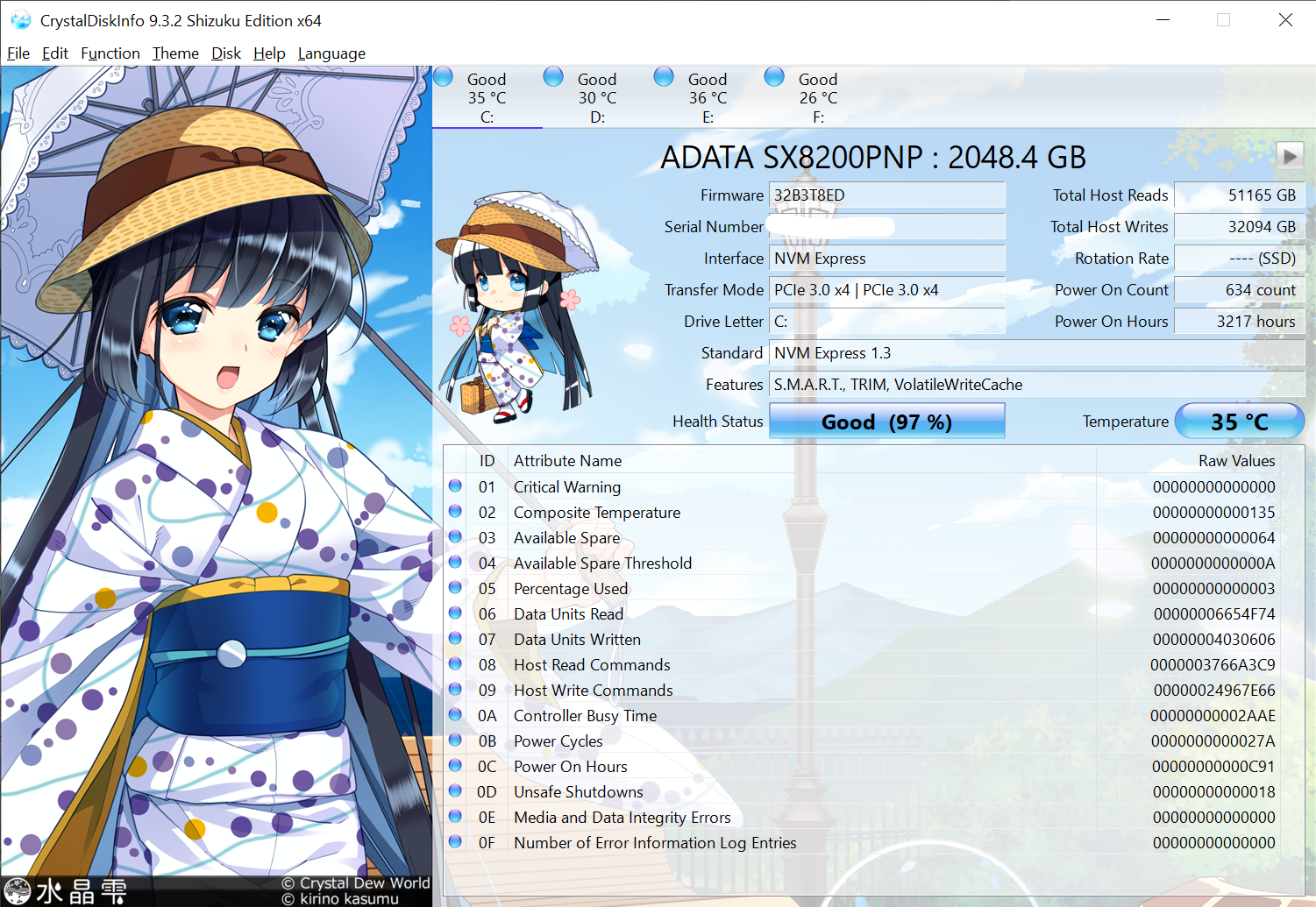Open the Edit menu
Image resolution: width=1316 pixels, height=907 pixels.
pos(55,53)
